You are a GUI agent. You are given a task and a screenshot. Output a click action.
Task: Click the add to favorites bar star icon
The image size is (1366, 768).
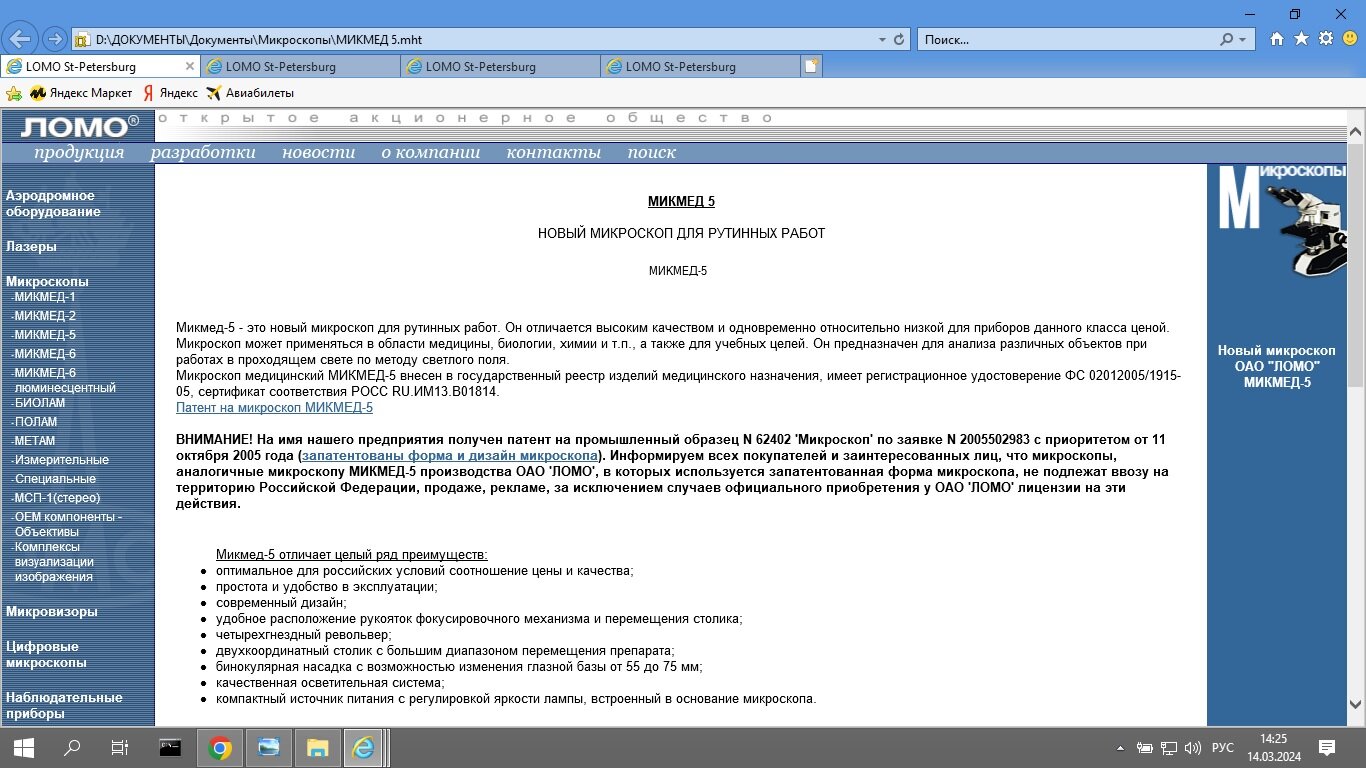(x=14, y=93)
